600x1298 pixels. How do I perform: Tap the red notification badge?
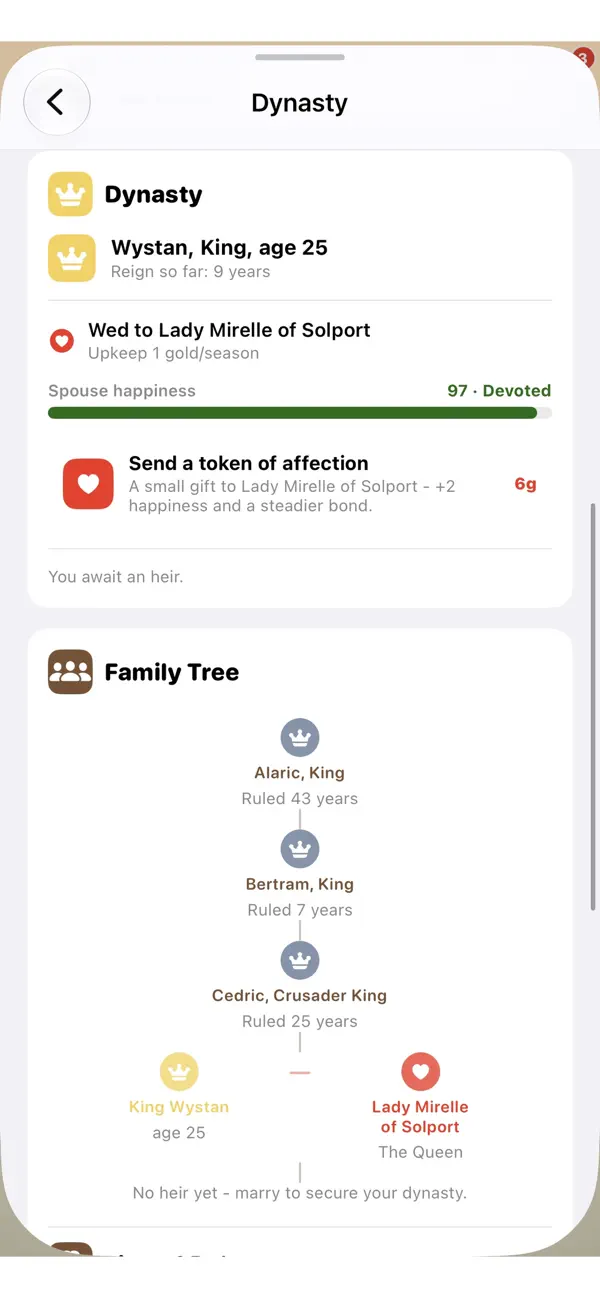(583, 58)
